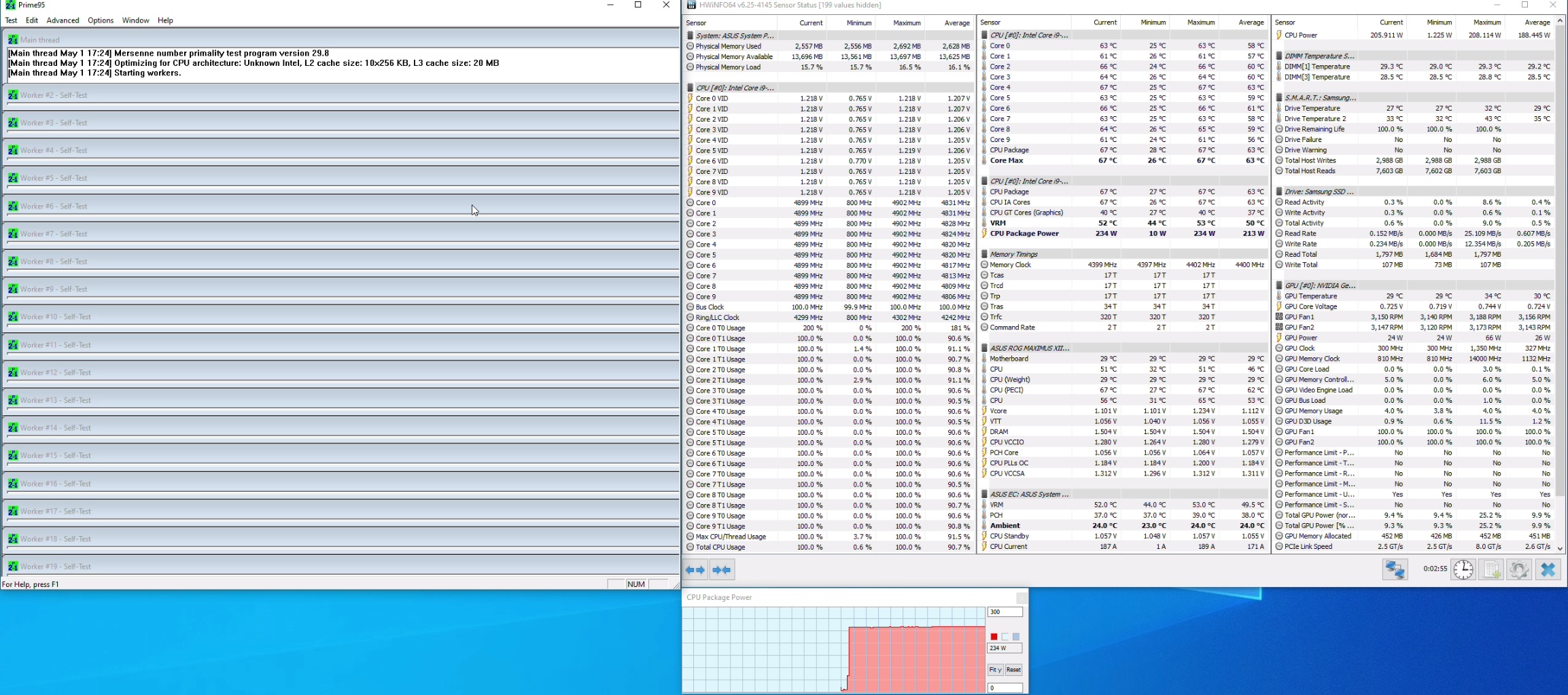Select the Command Rate sensor row
The height and width of the screenshot is (695, 1568).
[x=1123, y=327]
